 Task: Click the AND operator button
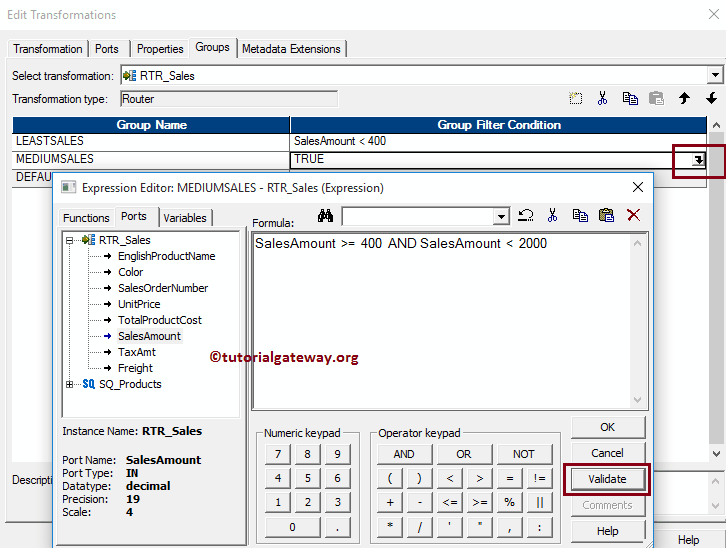[x=404, y=455]
